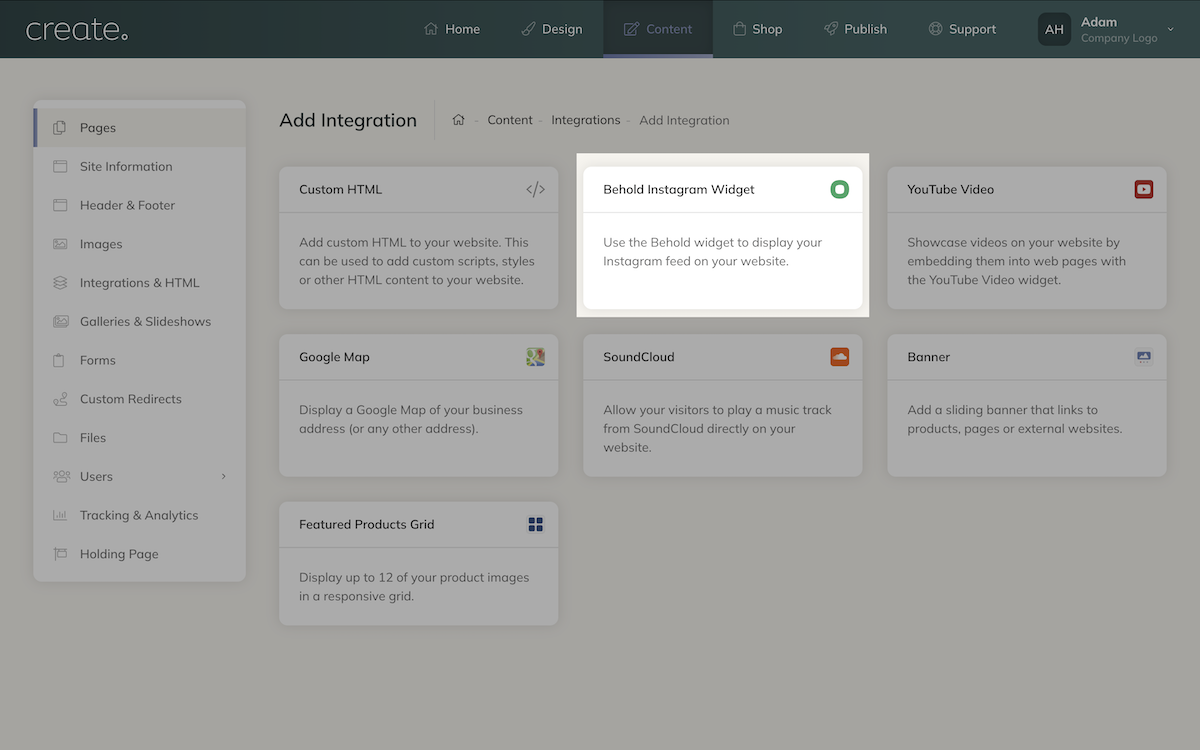Click the Publish rocket icon

click(831, 29)
